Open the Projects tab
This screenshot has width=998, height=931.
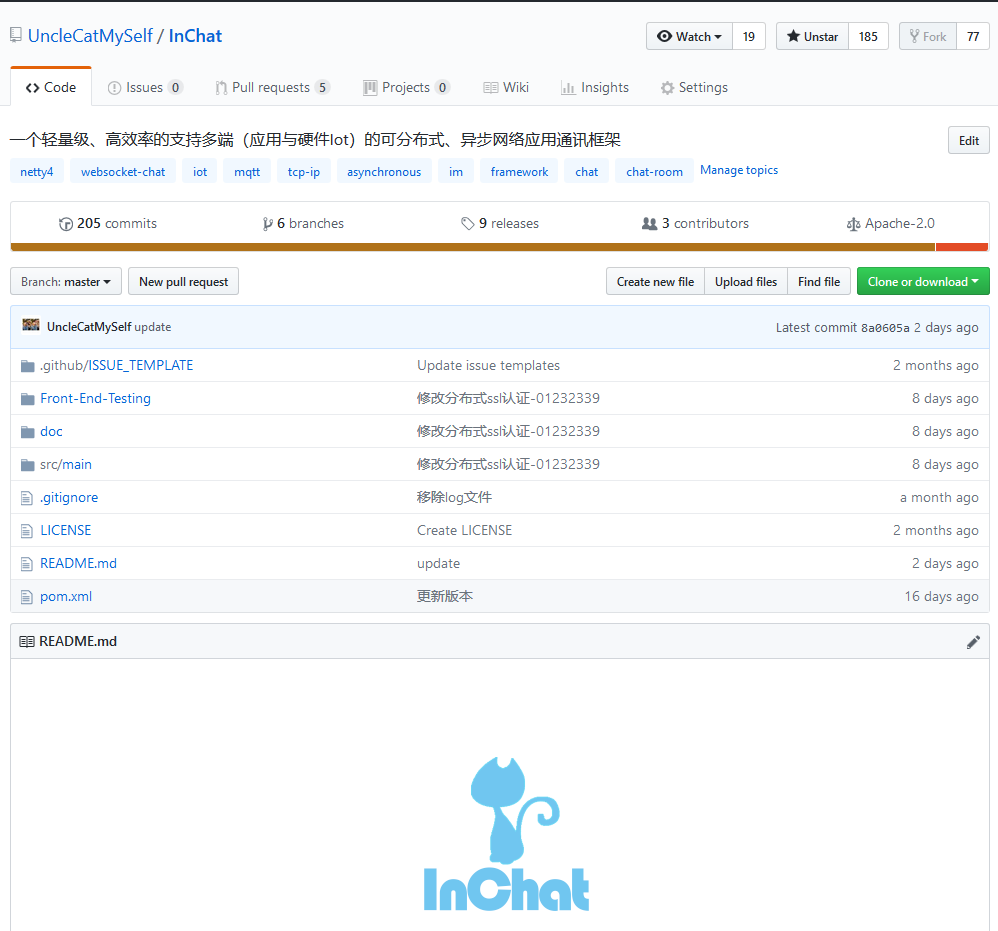407,87
